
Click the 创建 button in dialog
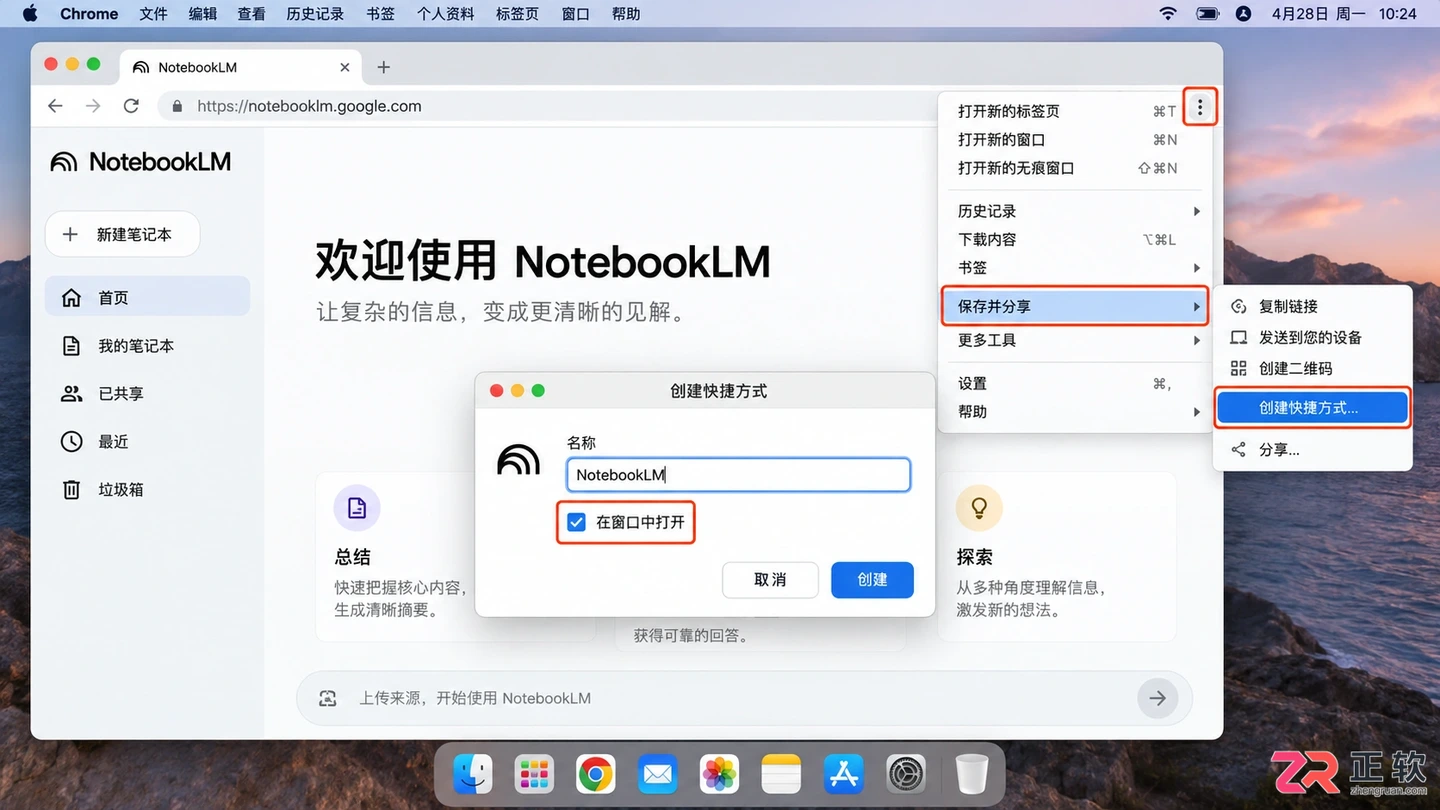click(x=872, y=580)
